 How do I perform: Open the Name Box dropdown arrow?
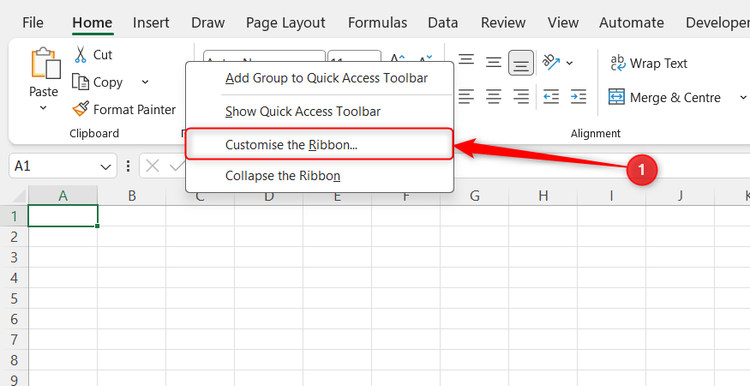[106, 166]
